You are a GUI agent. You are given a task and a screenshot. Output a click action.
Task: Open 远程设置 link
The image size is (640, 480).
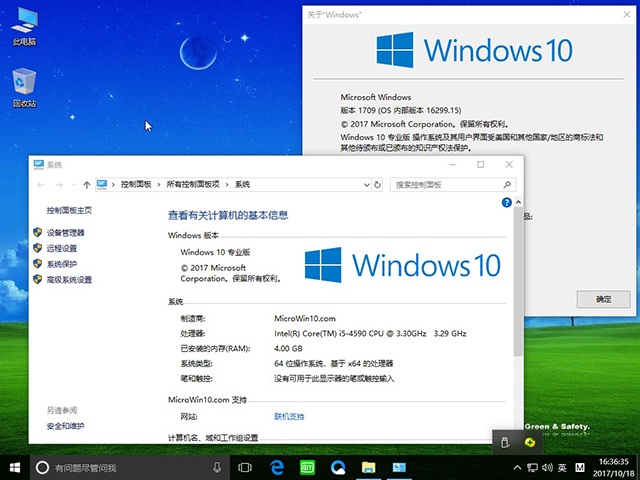pyautogui.click(x=62, y=248)
